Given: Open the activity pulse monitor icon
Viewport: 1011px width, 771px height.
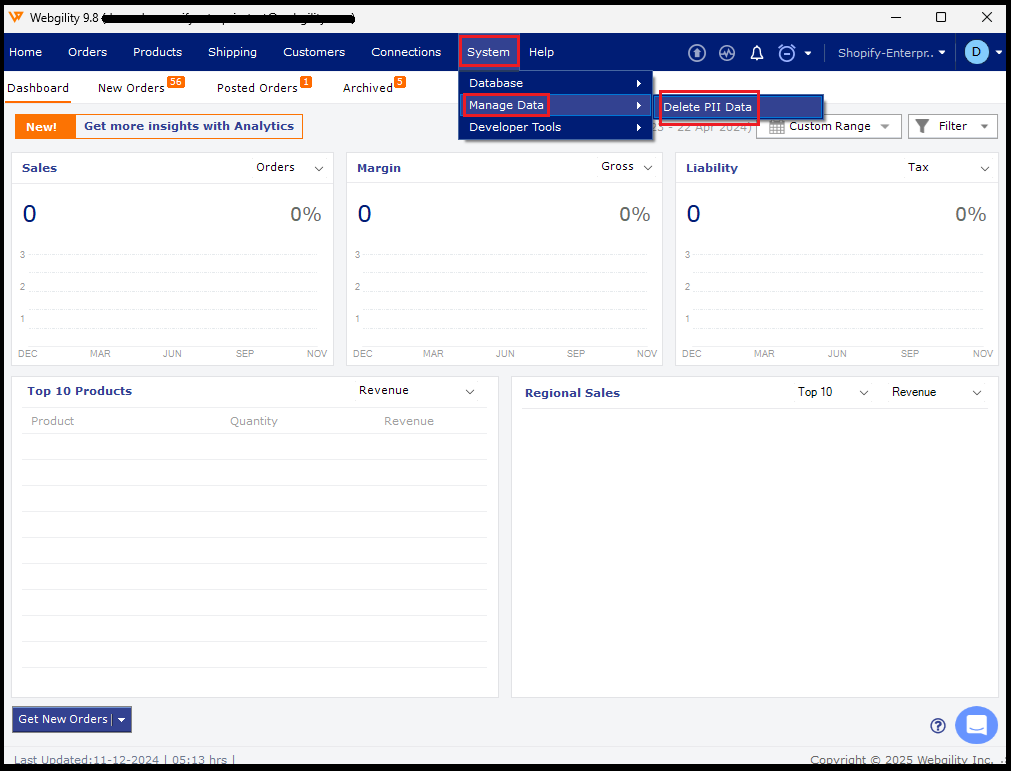Looking at the screenshot, I should point(727,53).
